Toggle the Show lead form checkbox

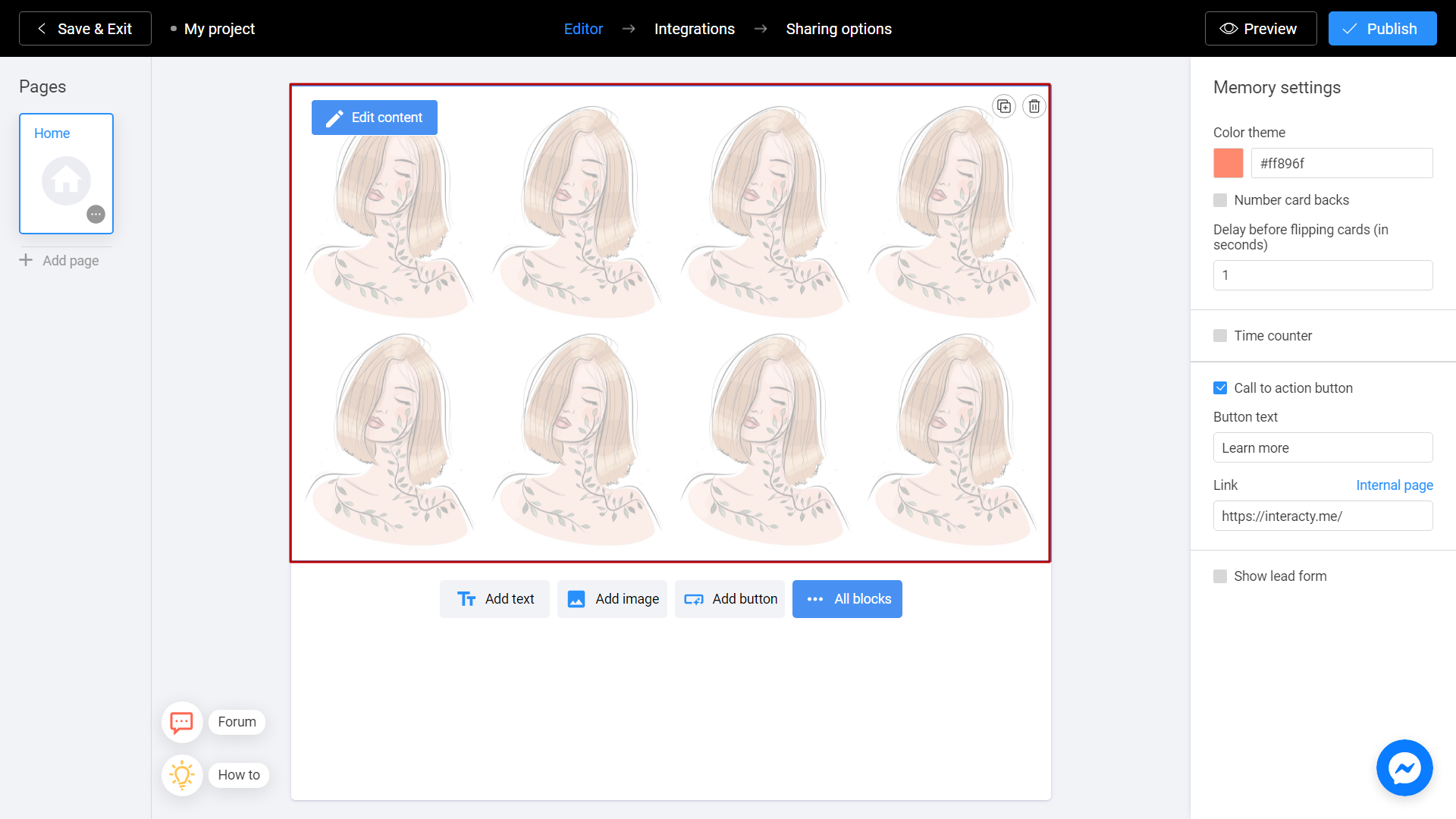[x=1220, y=576]
